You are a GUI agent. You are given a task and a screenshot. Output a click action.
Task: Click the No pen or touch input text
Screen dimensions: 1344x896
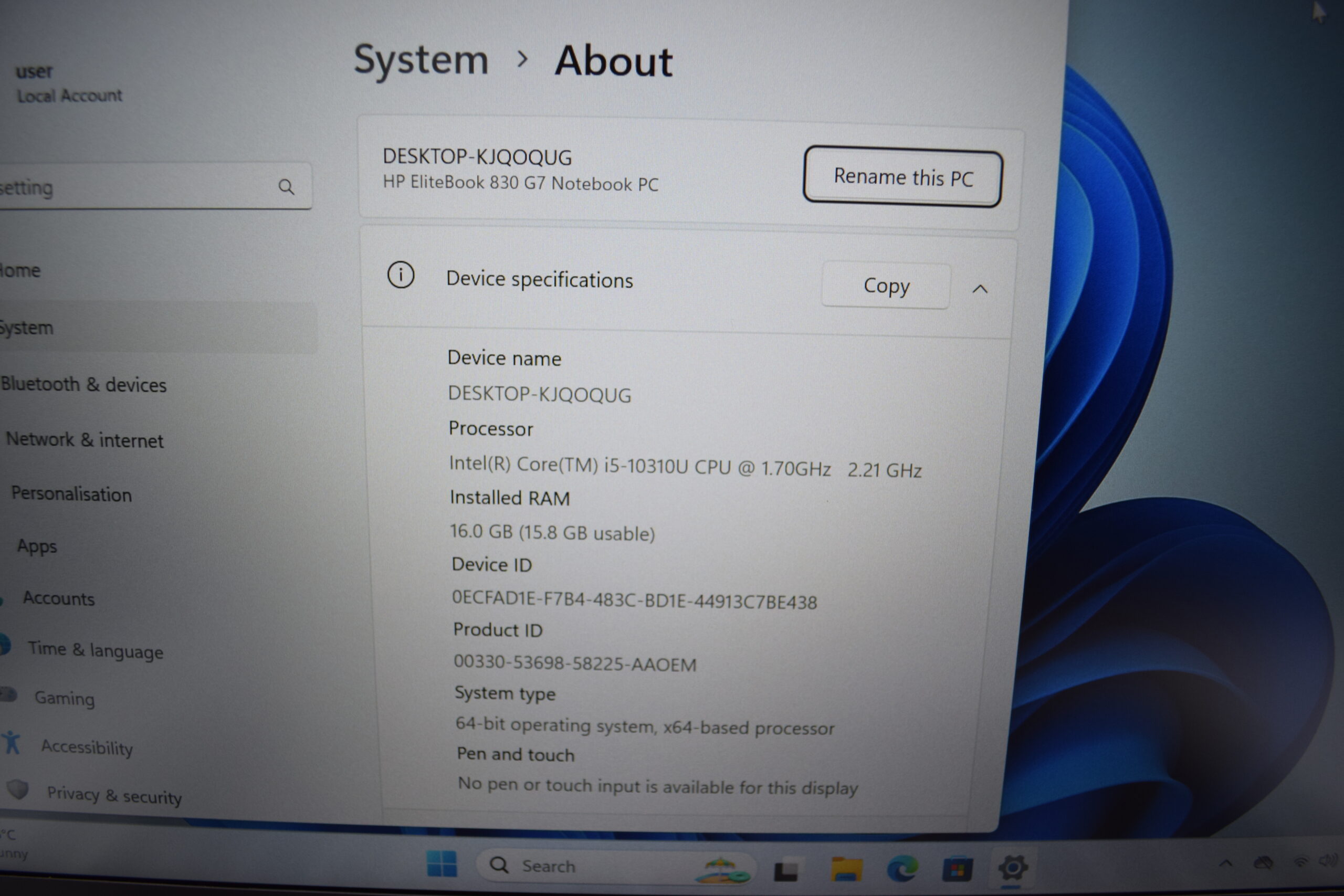click(658, 786)
